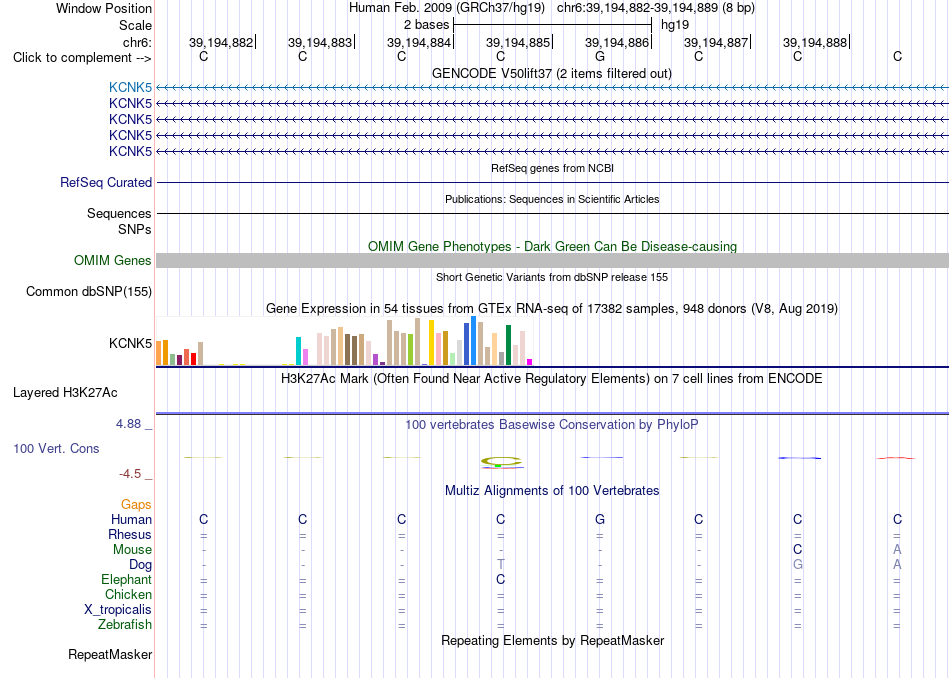Screen dimensions: 950x678
Task: Click the "GENCODE V50lift37 (2 items filtered out)" title
Action: coord(552,73)
